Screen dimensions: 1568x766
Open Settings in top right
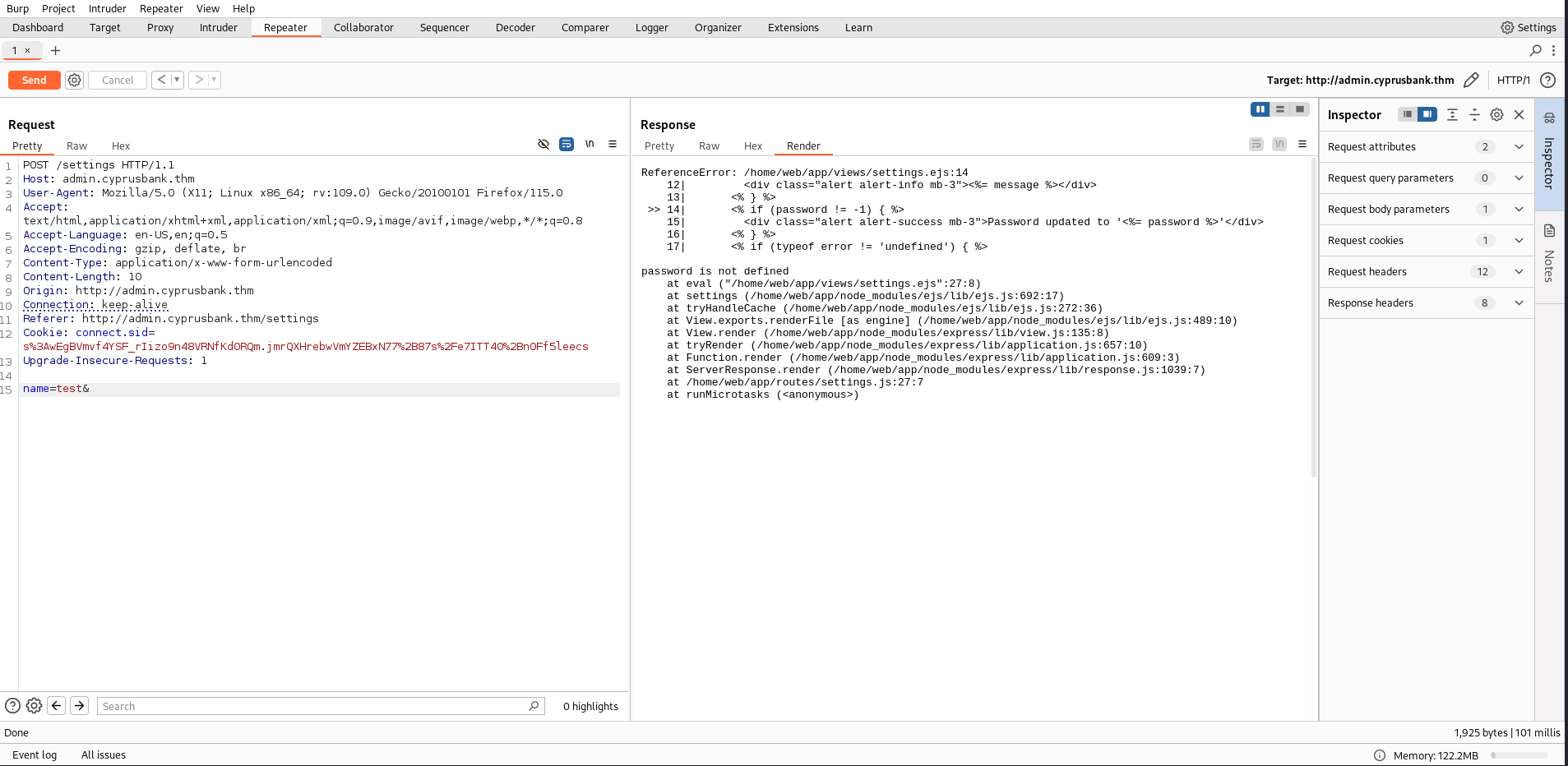pyautogui.click(x=1528, y=27)
